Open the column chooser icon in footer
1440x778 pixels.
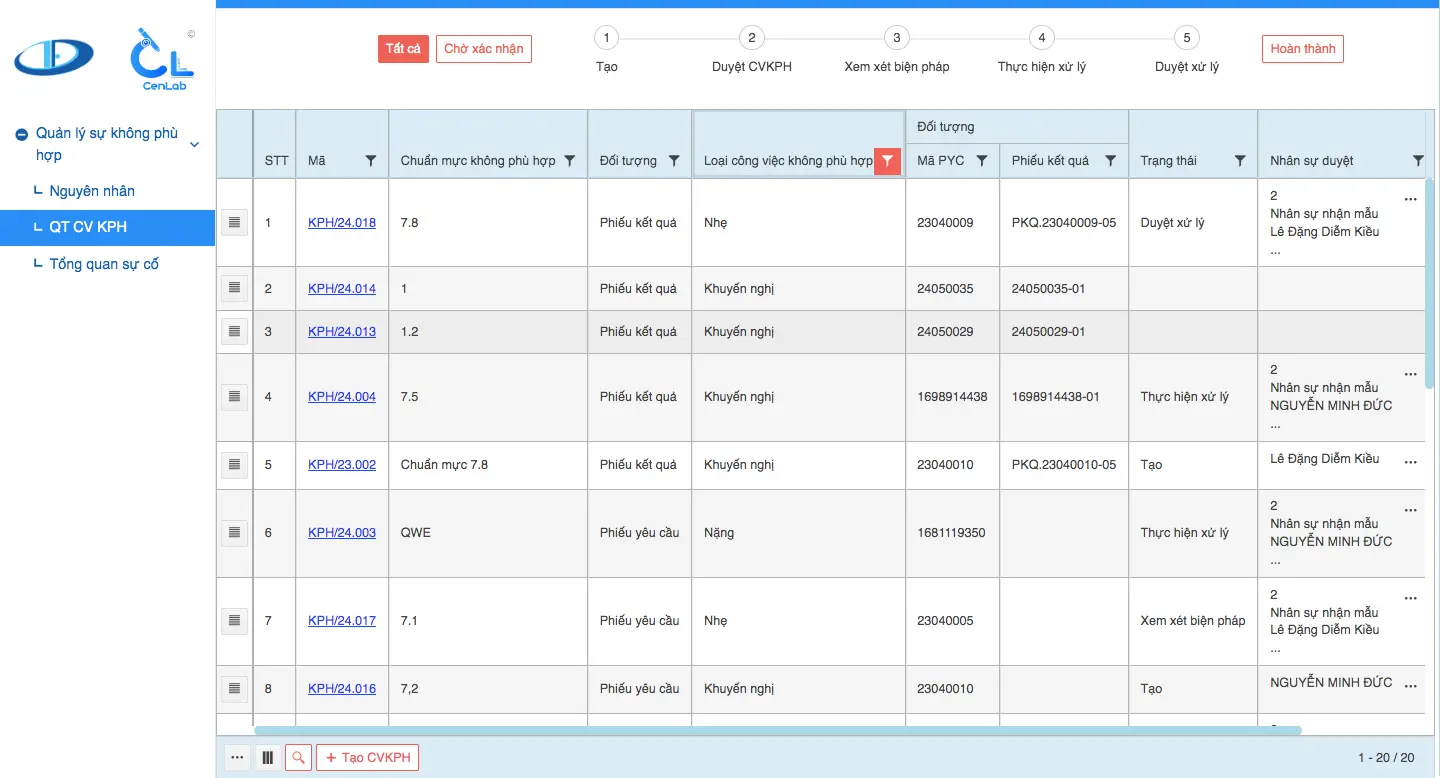tap(267, 758)
